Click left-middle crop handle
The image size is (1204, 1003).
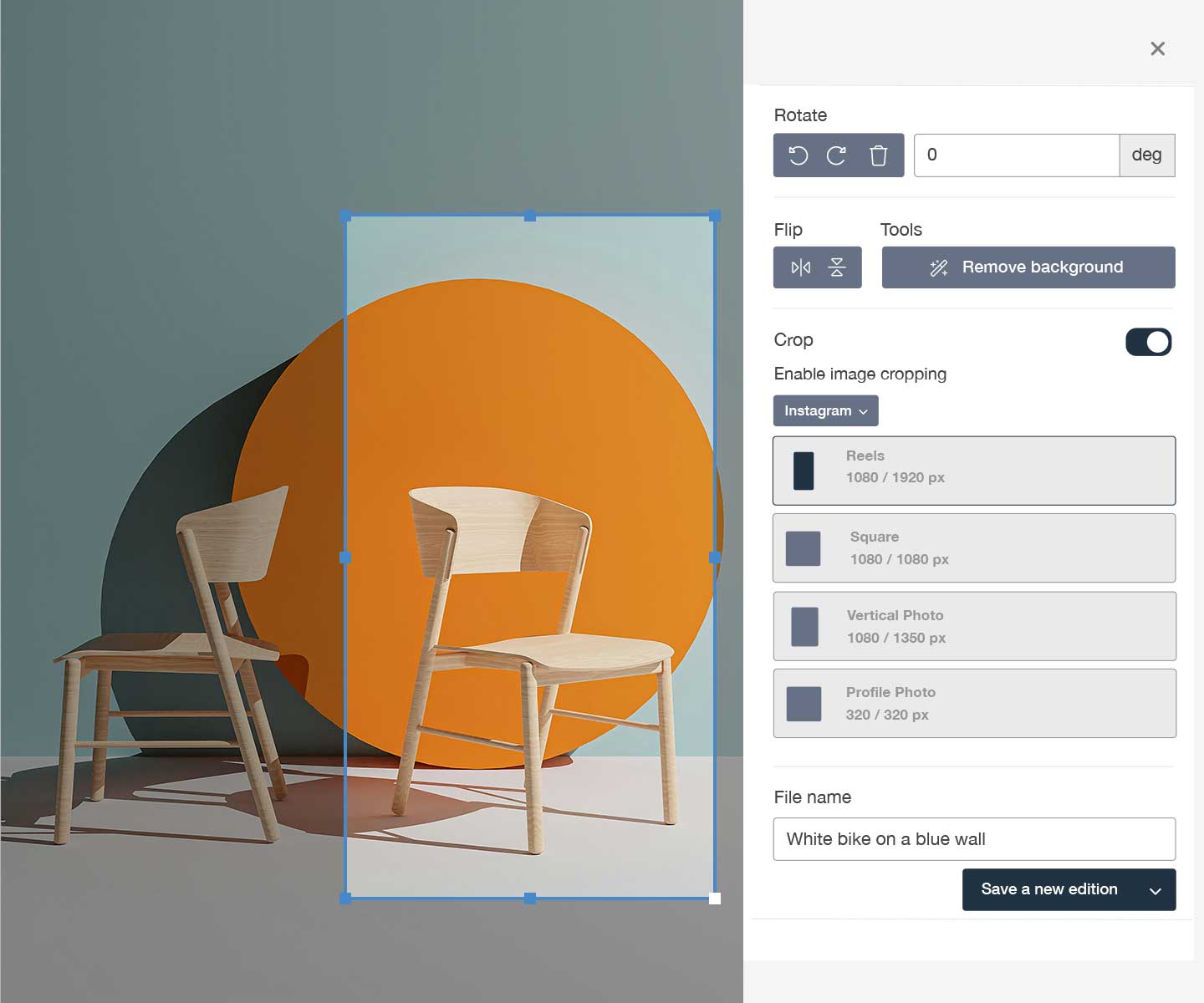(x=345, y=557)
